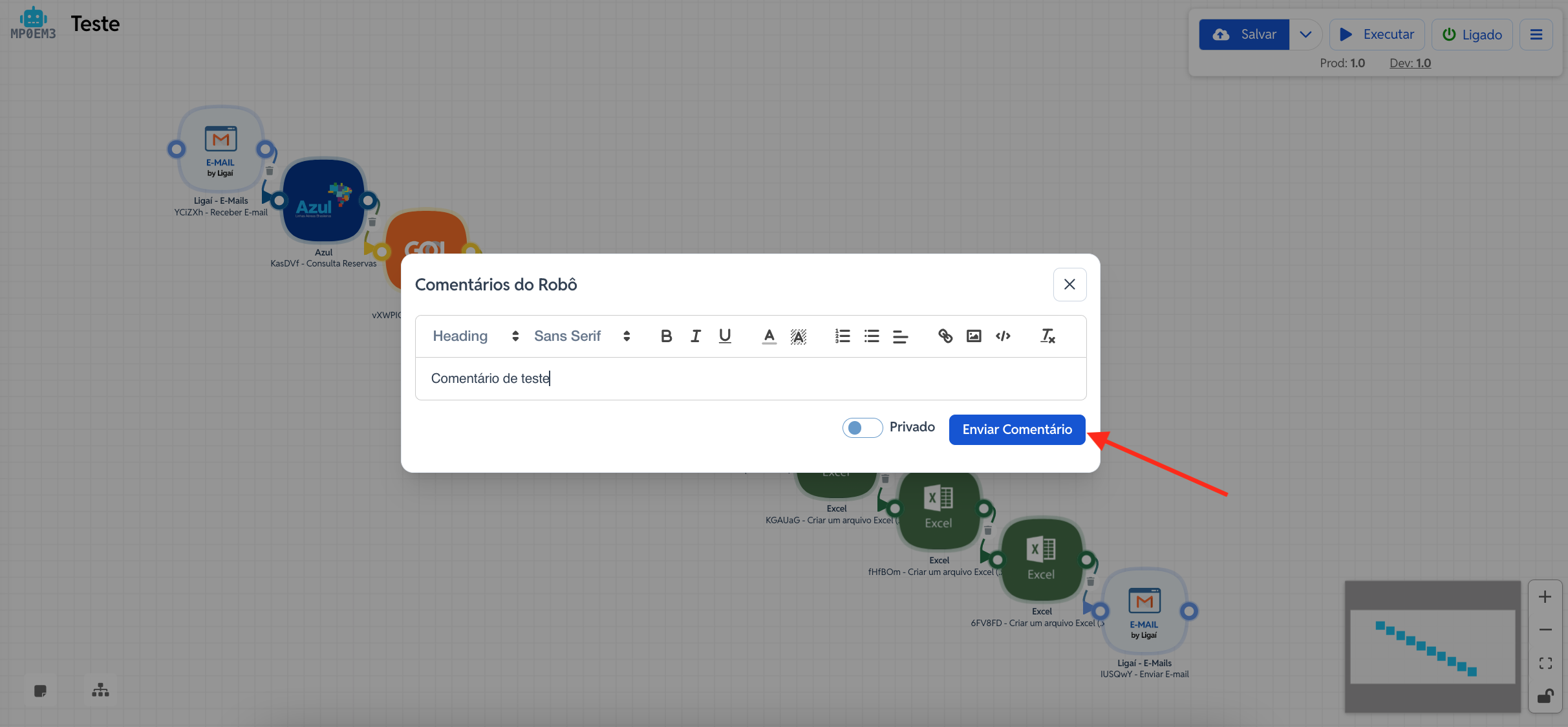Open the Heading style dropdown
Viewport: 1568px width, 727px height.
[475, 336]
